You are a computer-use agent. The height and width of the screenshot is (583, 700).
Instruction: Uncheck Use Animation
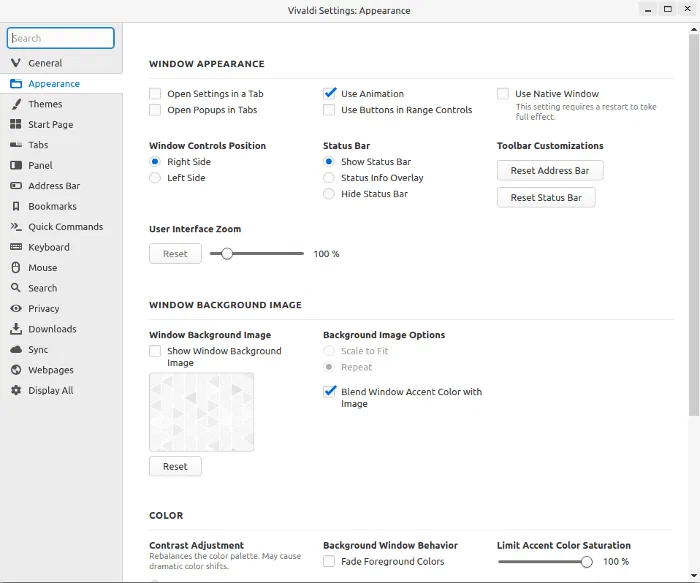(x=329, y=93)
